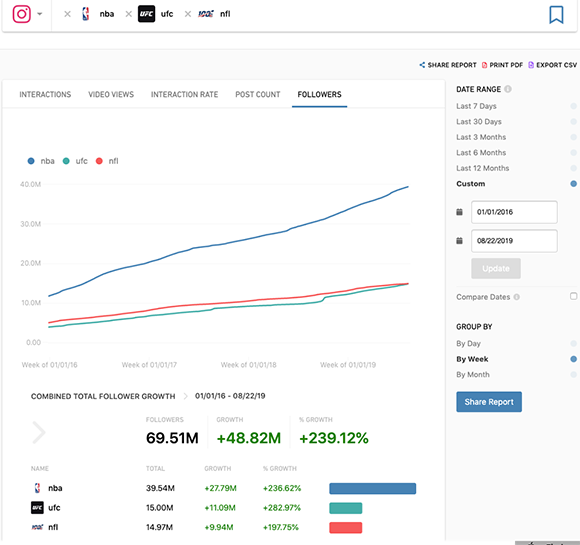Select Last 30 Days date range
The height and width of the screenshot is (545, 580).
tap(516, 122)
